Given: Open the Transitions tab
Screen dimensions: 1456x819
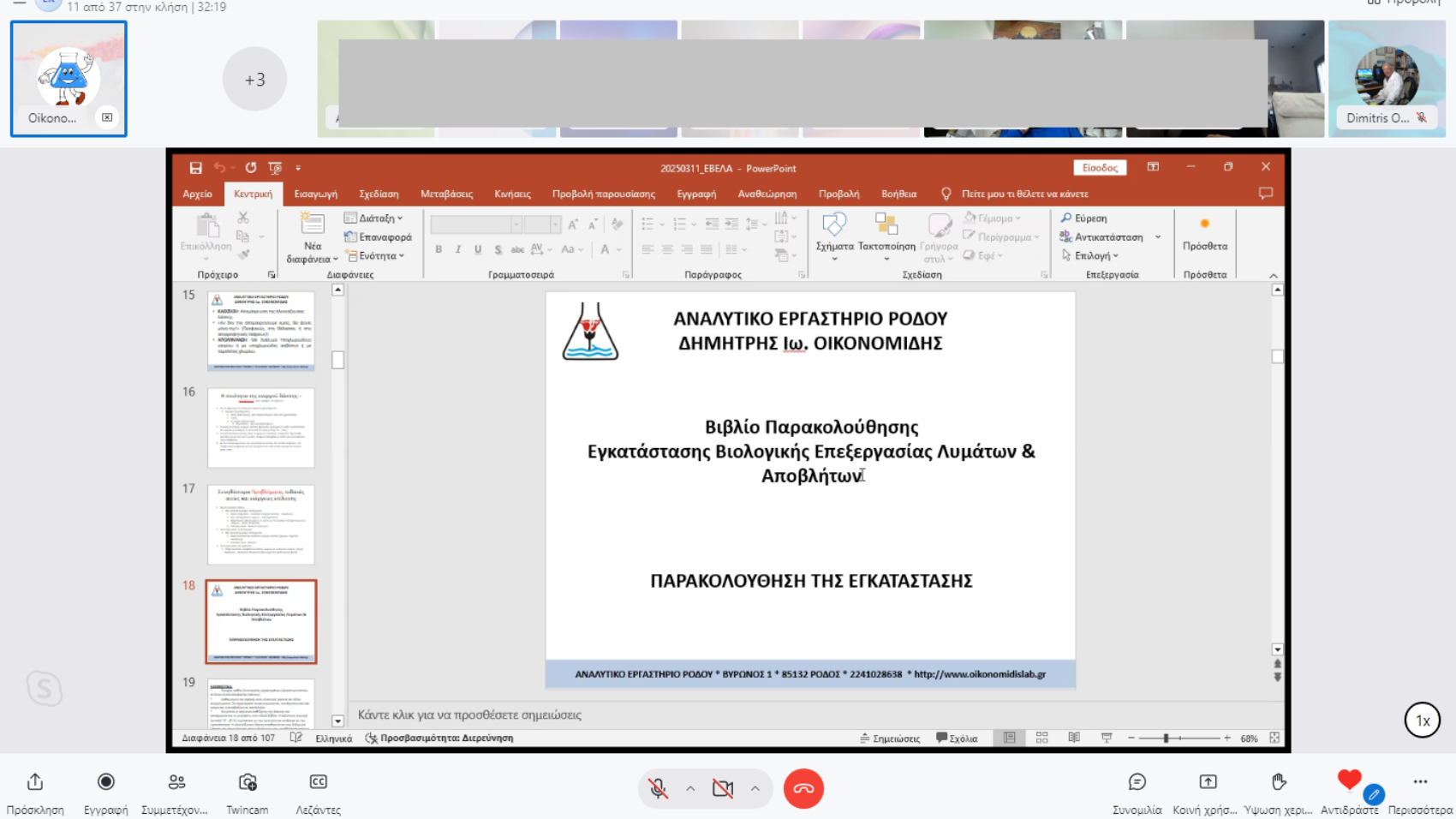Looking at the screenshot, I should 446,194.
